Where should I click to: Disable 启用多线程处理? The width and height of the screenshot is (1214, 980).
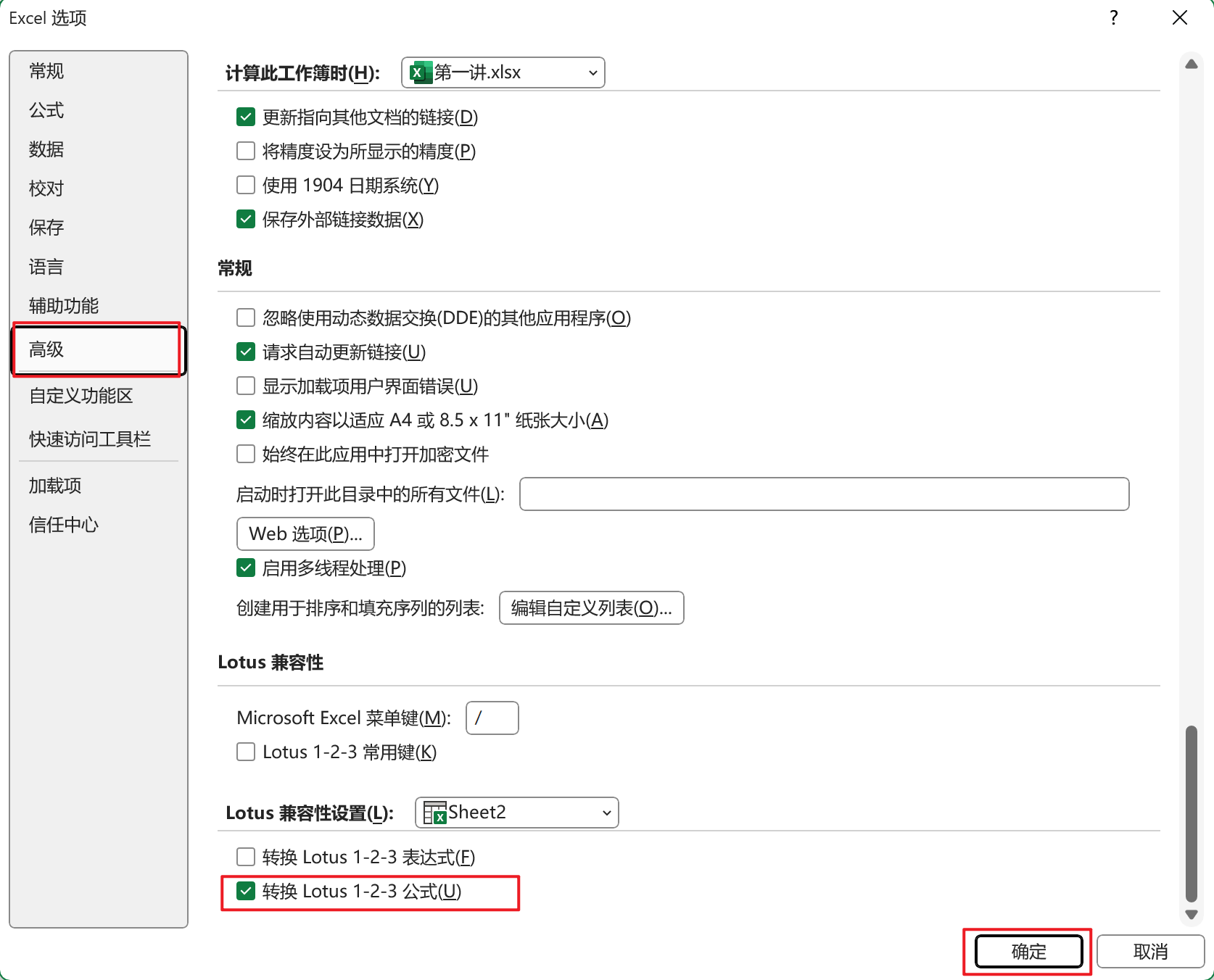click(x=246, y=568)
